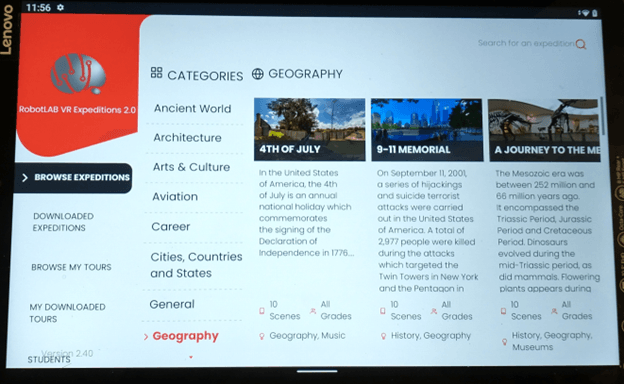624x384 pixels.
Task: Select the Architecture category
Action: click(x=187, y=138)
